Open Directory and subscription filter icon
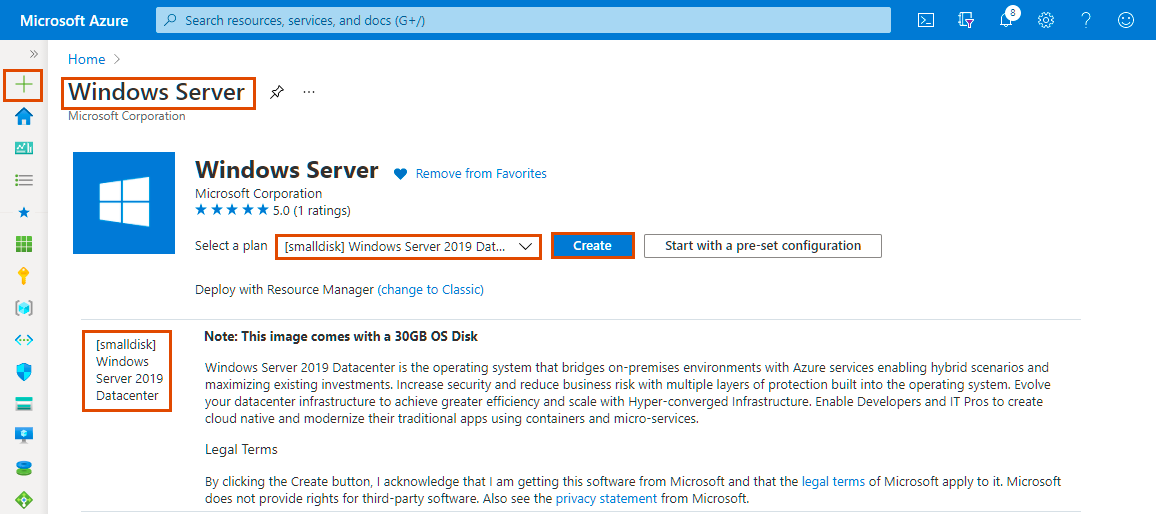This screenshot has width=1156, height=514. point(966,21)
